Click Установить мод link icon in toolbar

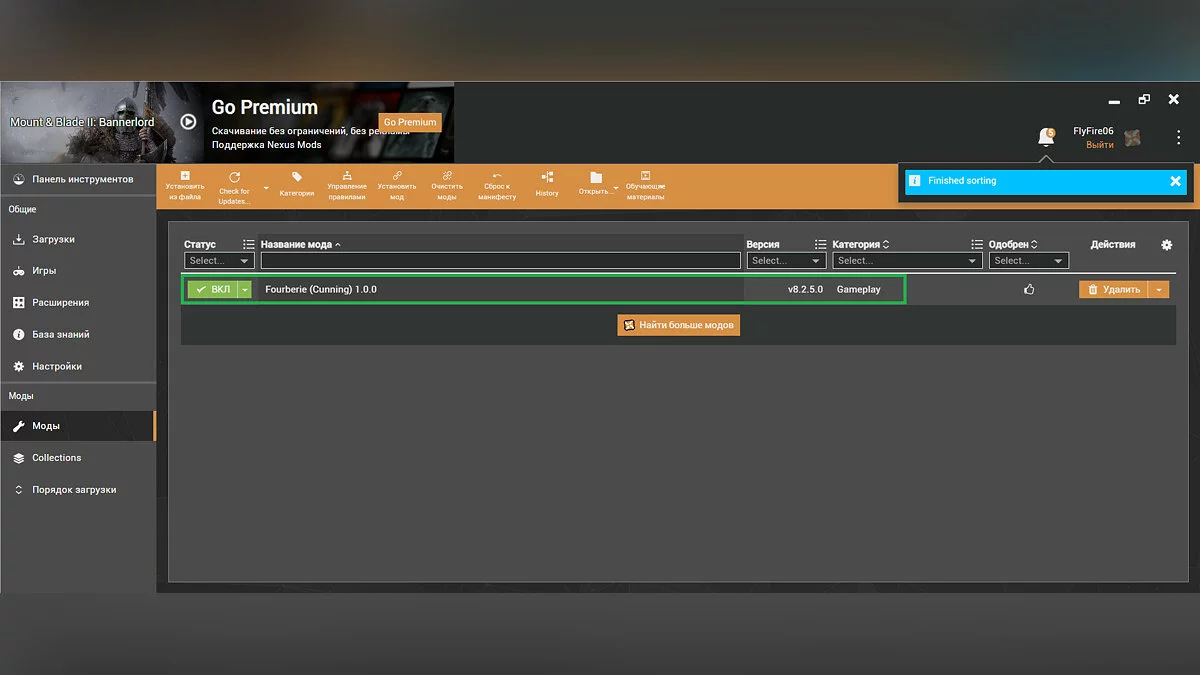click(x=397, y=176)
